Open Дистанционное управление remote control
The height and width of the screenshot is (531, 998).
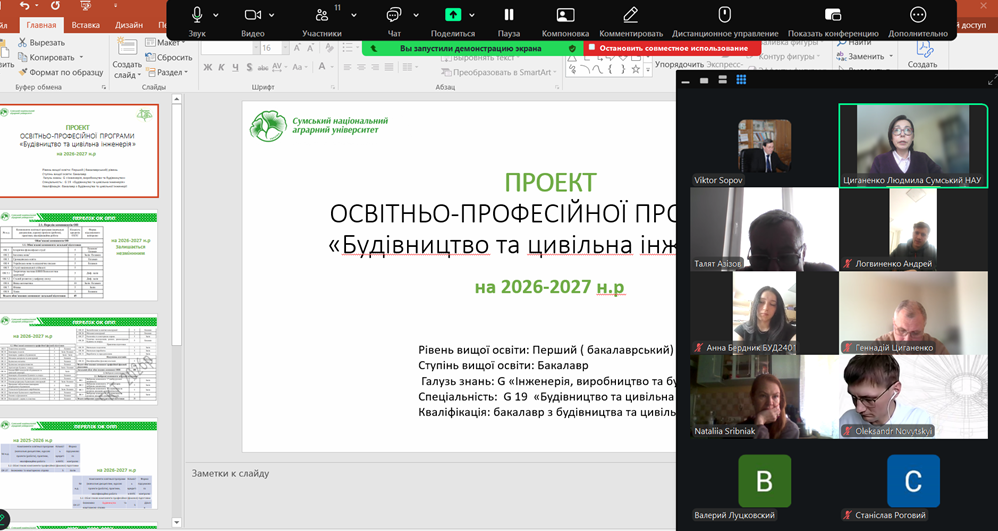[724, 15]
